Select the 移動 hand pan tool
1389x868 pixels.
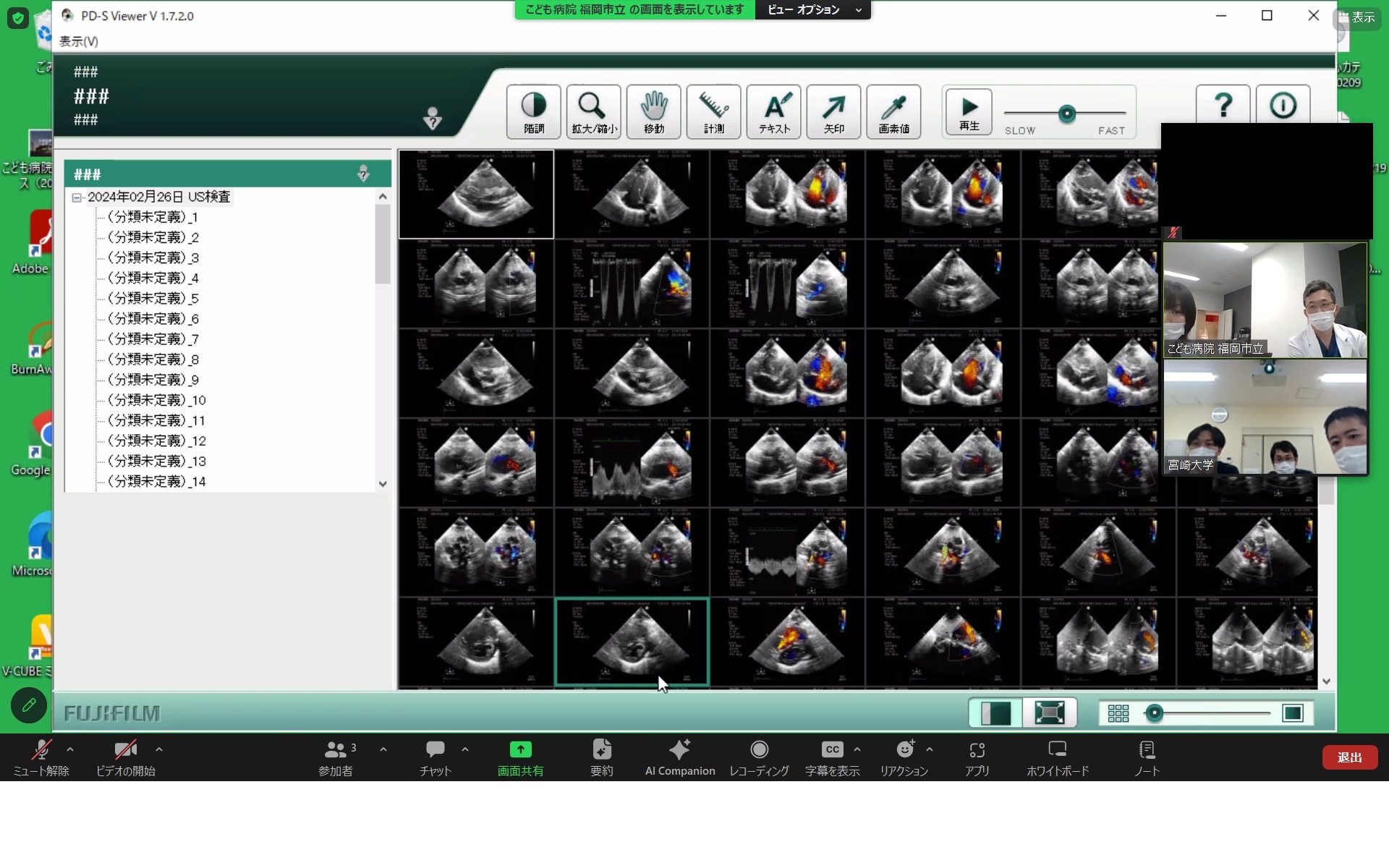[x=653, y=111]
